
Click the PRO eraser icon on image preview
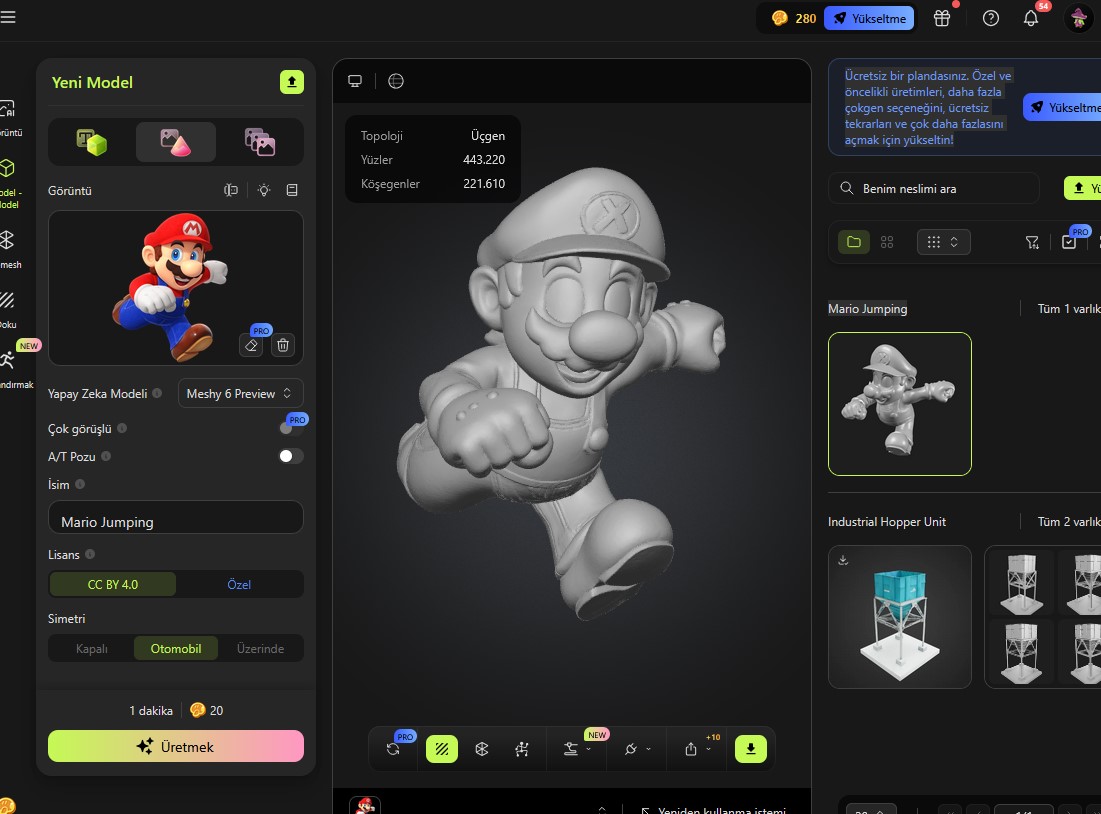[x=253, y=345]
